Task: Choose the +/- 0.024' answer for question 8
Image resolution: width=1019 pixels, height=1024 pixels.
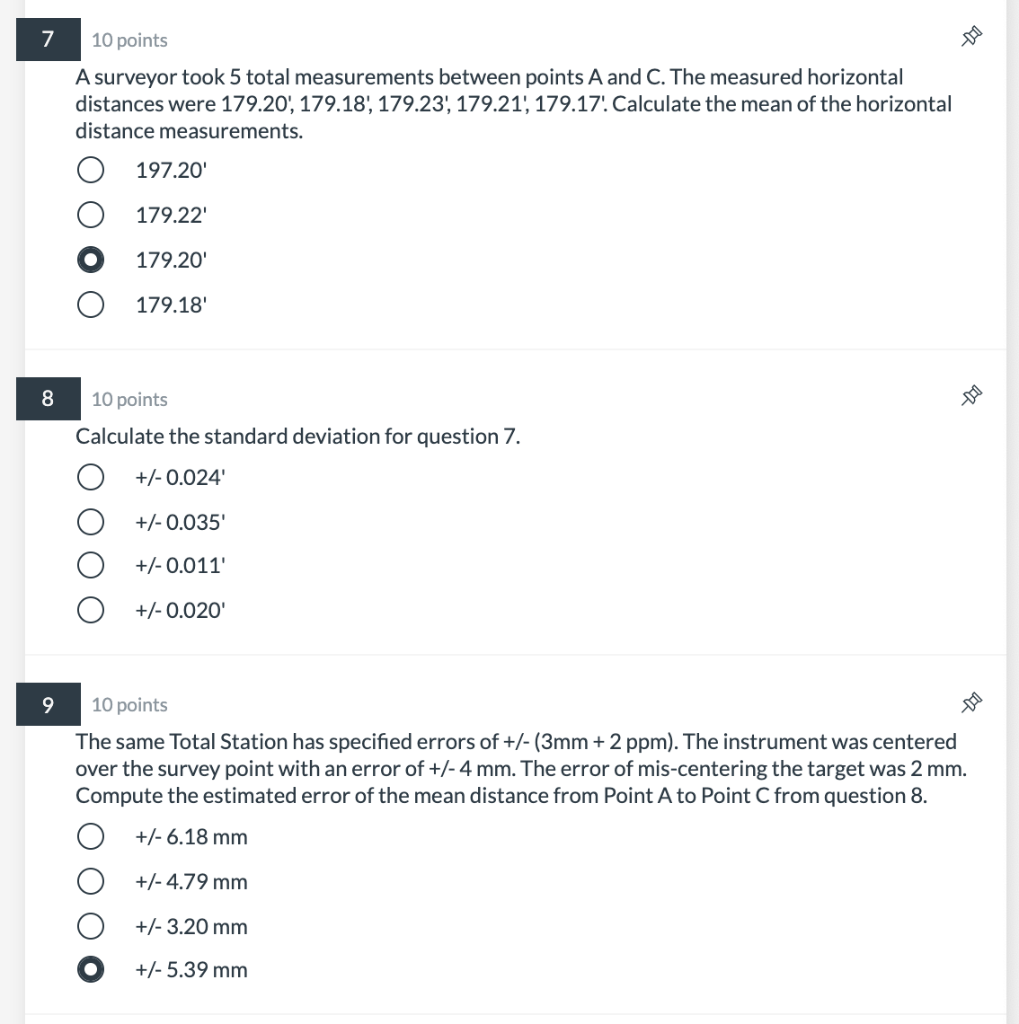Action: pyautogui.click(x=90, y=477)
